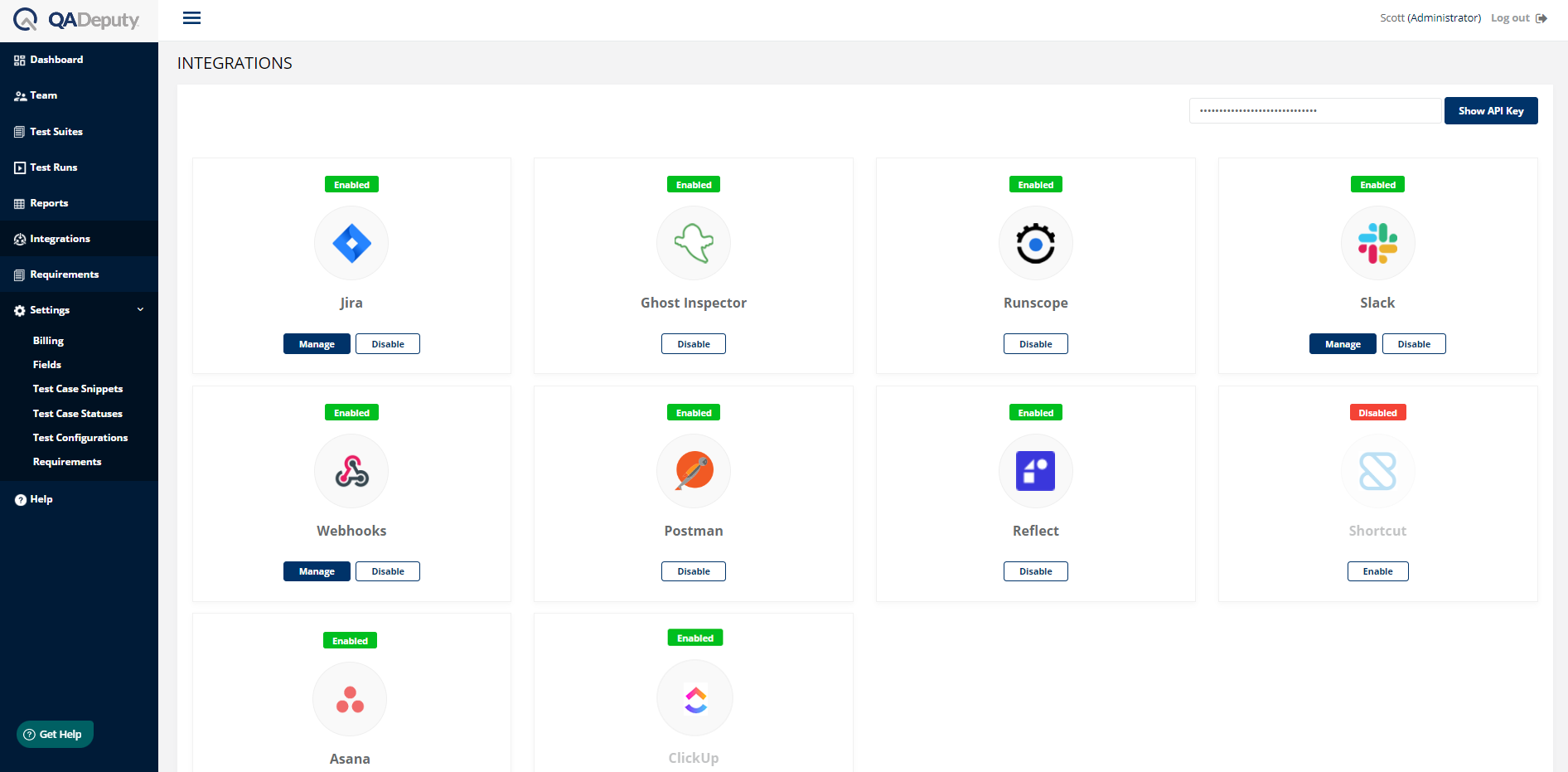Click the Settings gear icon

pos(20,310)
